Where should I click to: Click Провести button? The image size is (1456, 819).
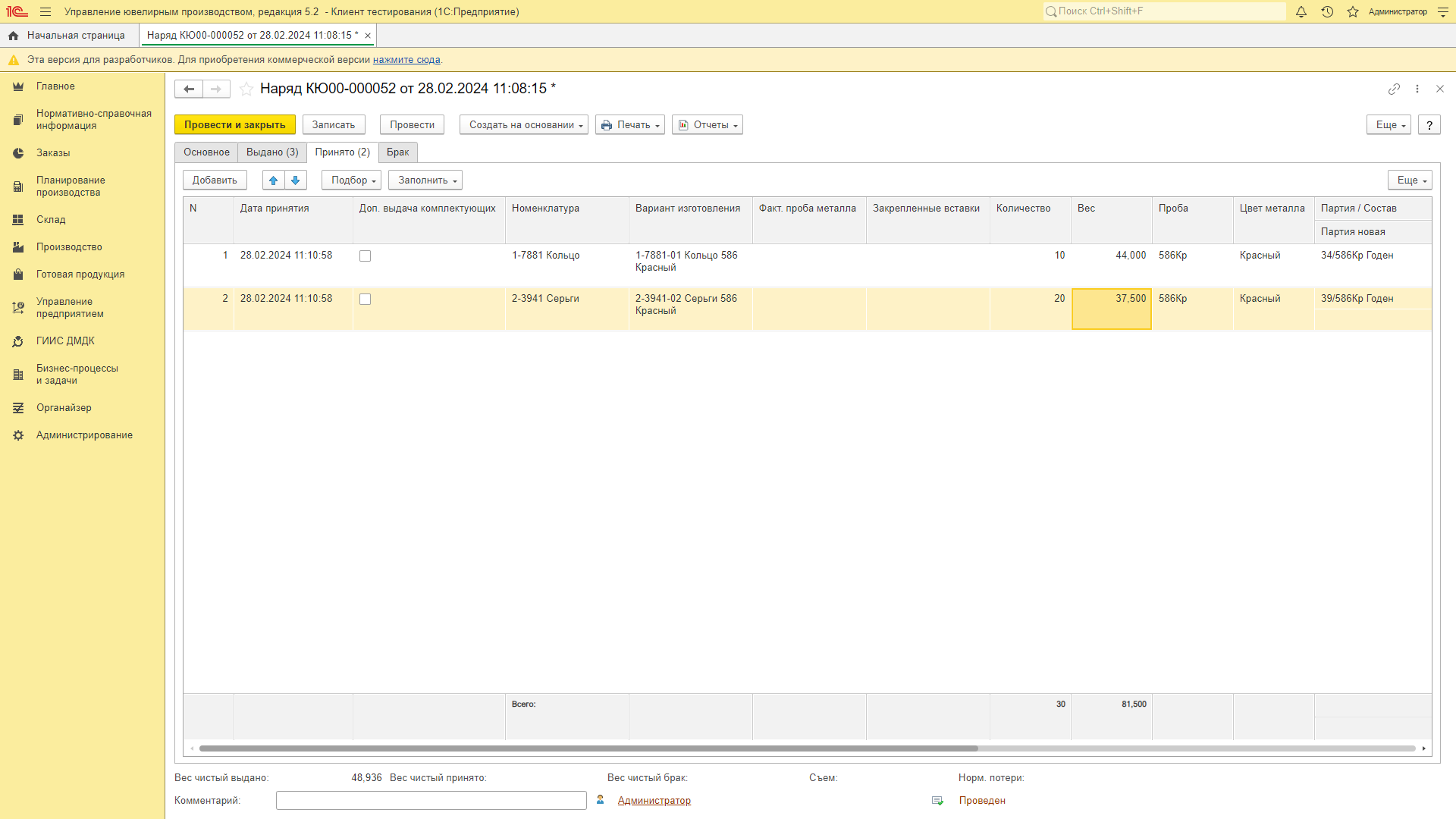click(x=412, y=125)
